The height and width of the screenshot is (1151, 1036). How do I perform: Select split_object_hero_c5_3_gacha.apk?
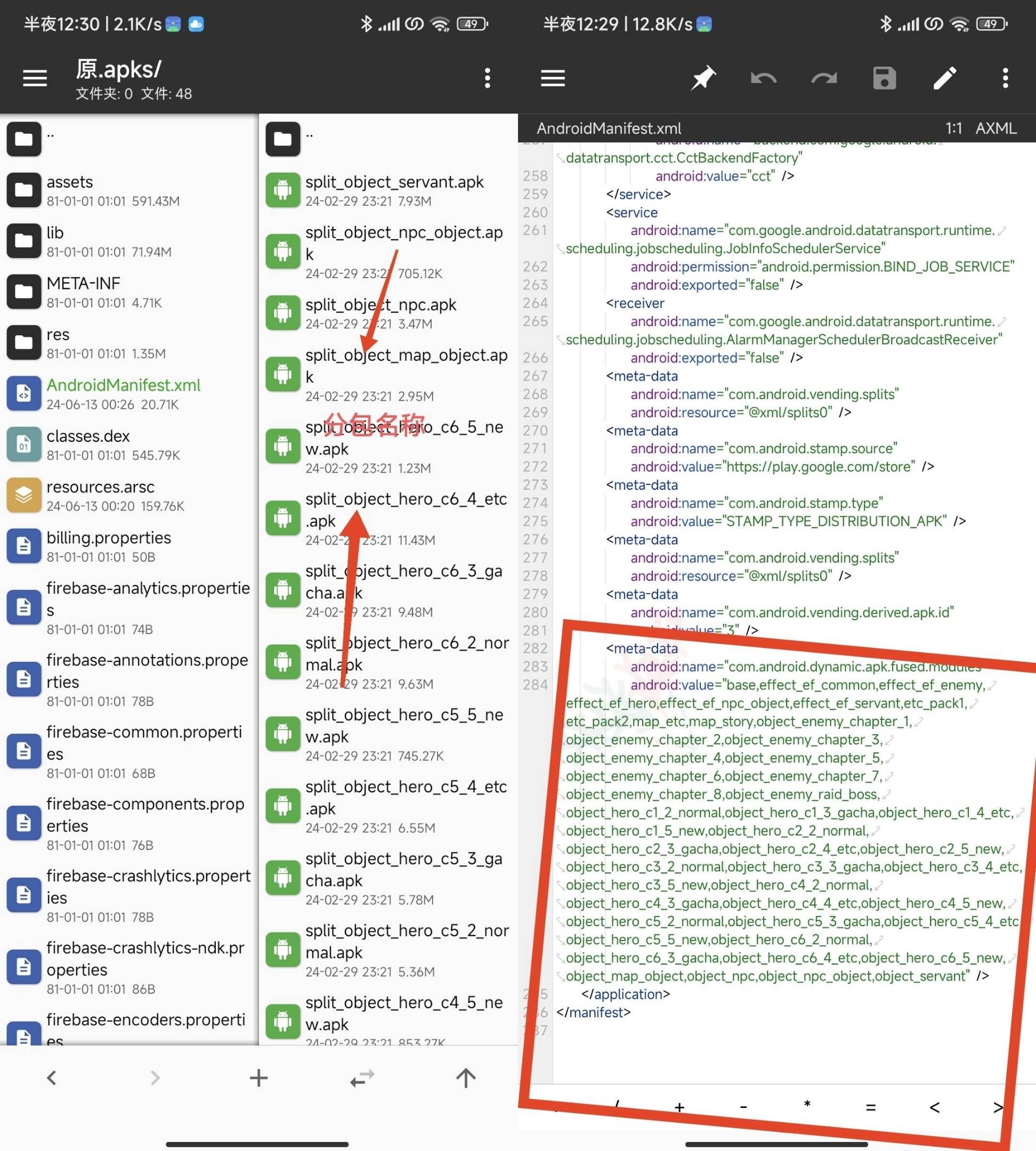click(x=389, y=878)
